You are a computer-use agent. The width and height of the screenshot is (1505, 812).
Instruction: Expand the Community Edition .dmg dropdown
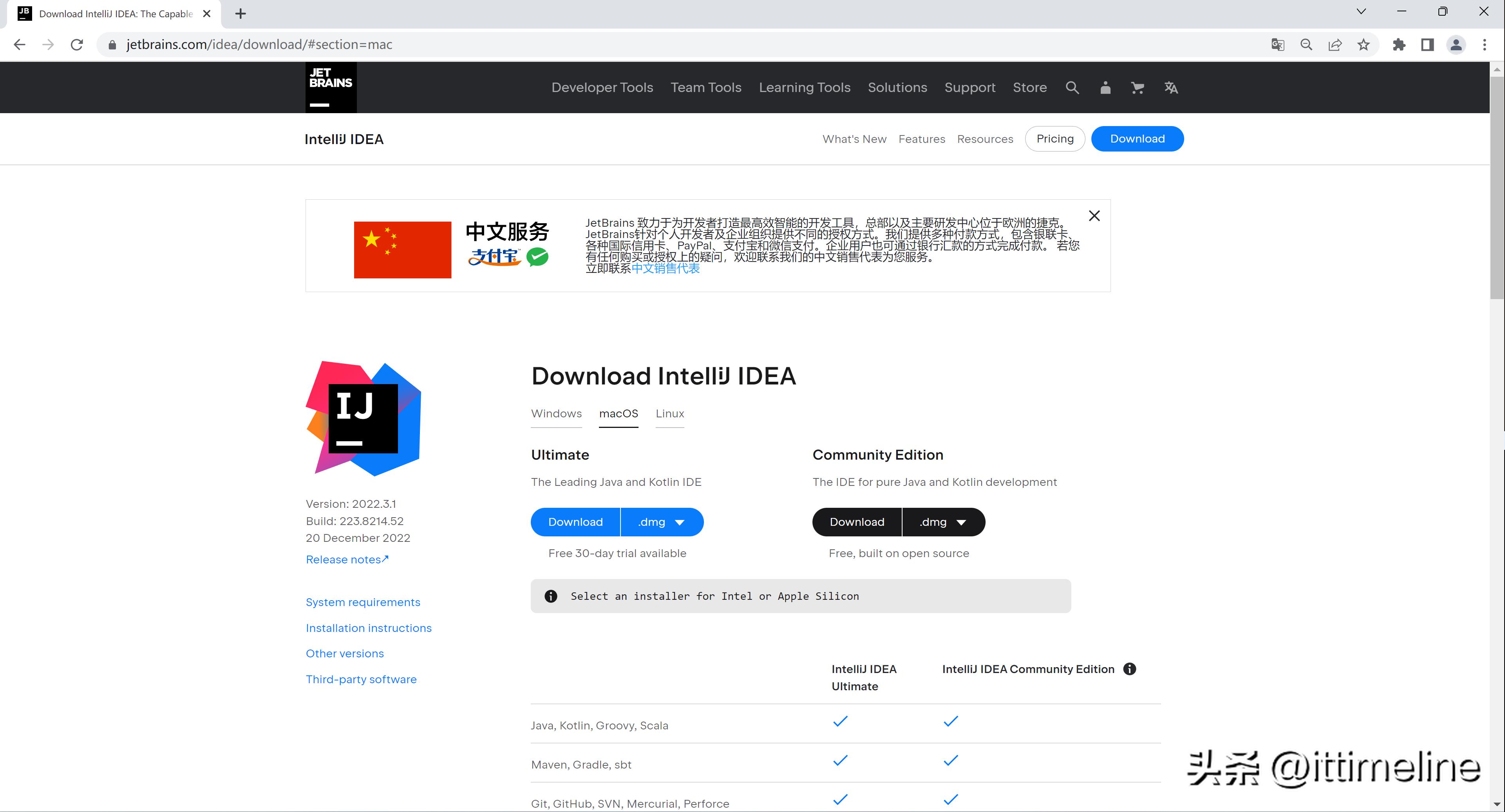[944, 522]
